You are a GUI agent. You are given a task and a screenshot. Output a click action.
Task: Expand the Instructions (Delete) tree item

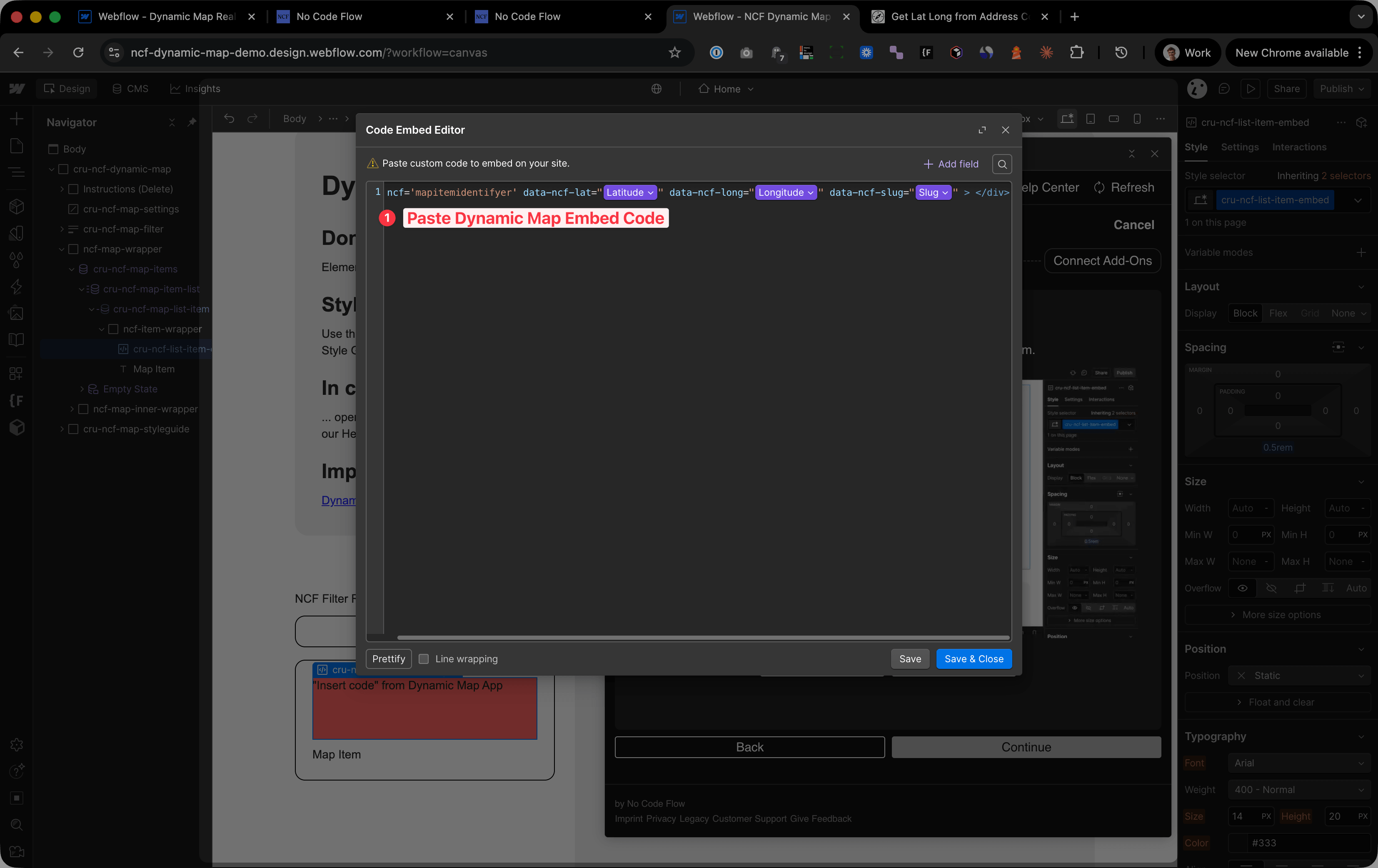(x=62, y=190)
